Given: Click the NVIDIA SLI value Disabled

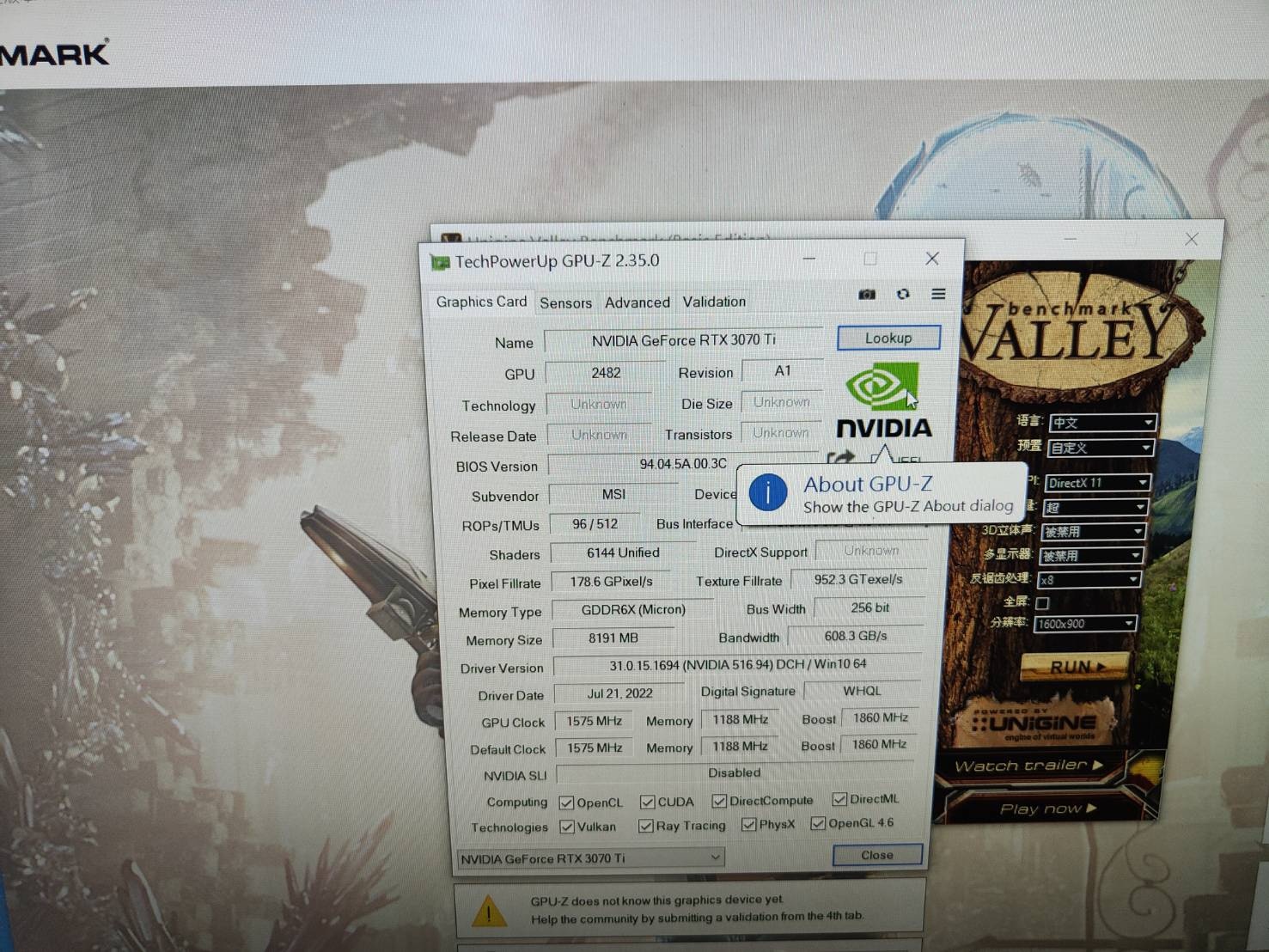Looking at the screenshot, I should point(735,773).
